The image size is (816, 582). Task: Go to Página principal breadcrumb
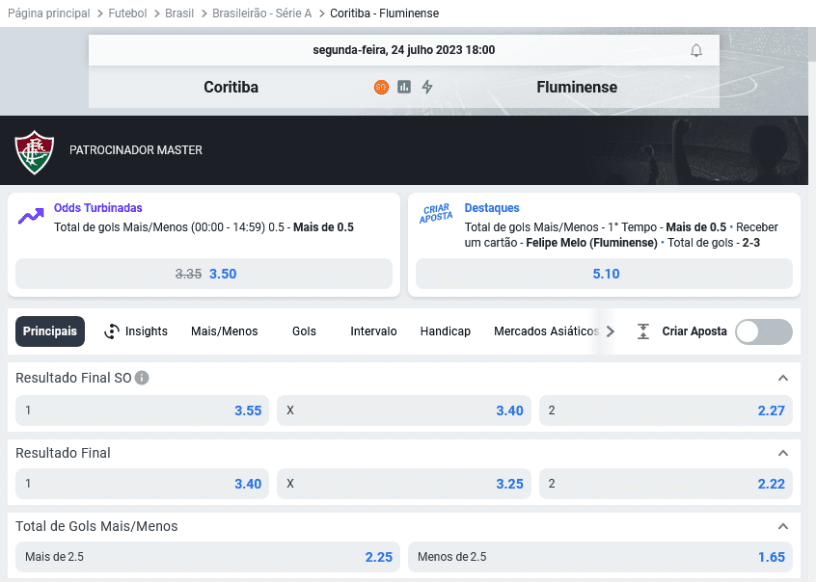tap(49, 14)
